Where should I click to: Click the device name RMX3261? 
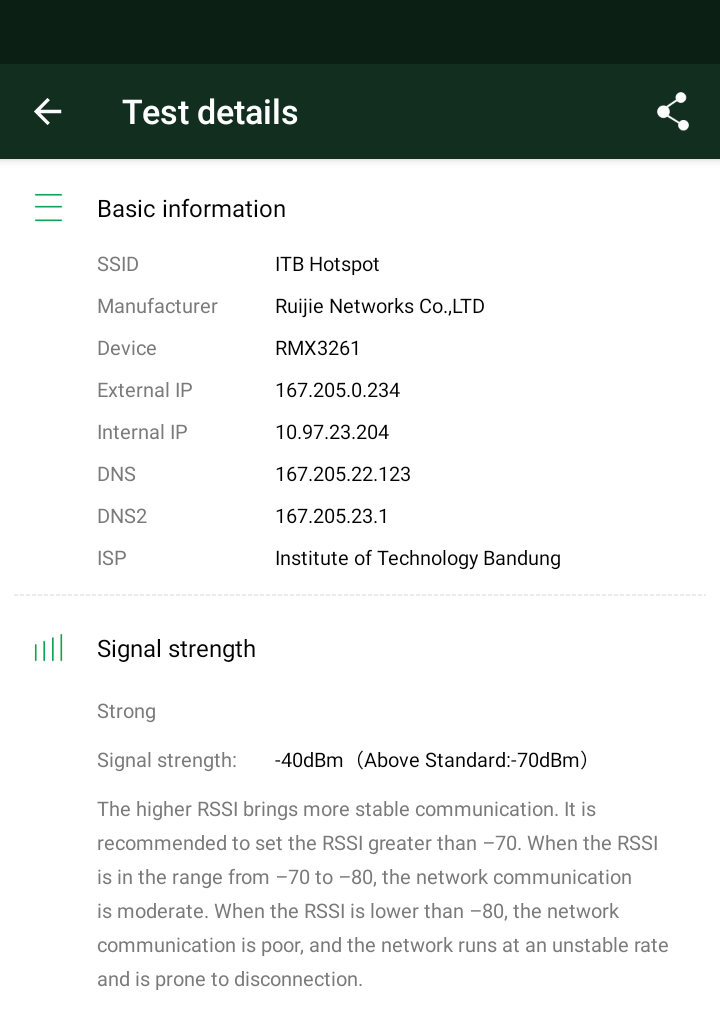click(x=317, y=349)
